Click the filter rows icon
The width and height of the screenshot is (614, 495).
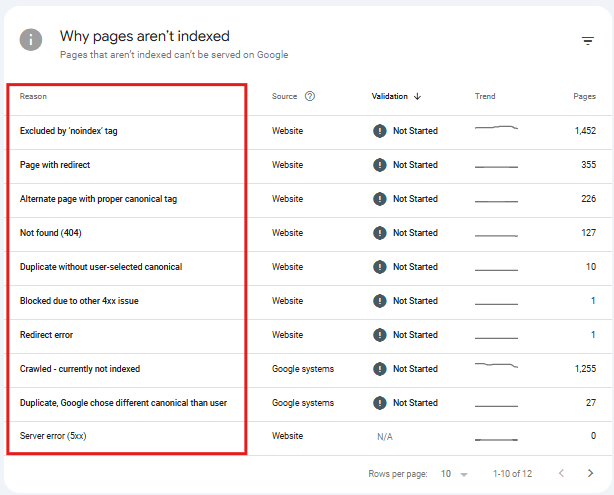coord(588,41)
